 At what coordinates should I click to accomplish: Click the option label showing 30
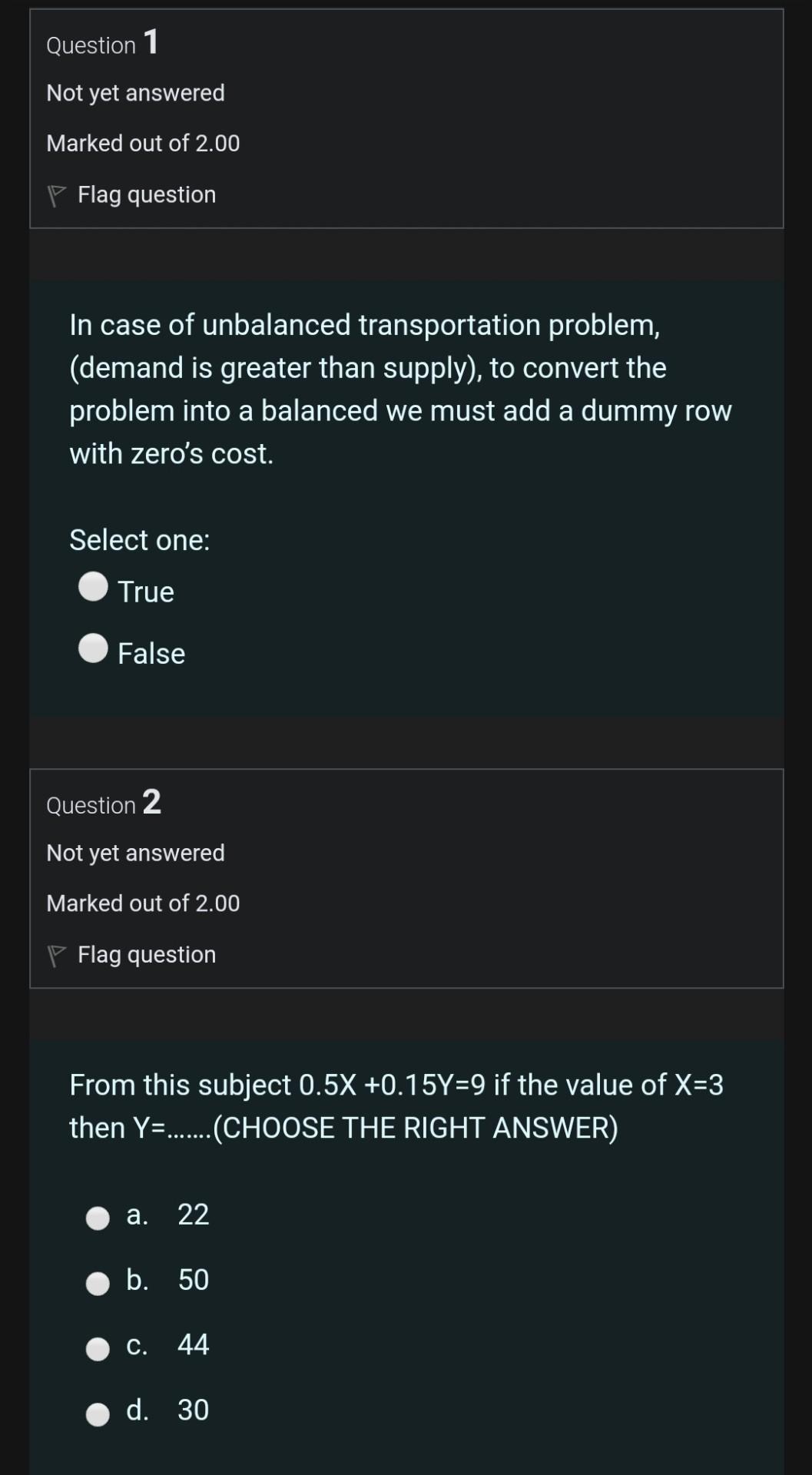click(193, 1410)
